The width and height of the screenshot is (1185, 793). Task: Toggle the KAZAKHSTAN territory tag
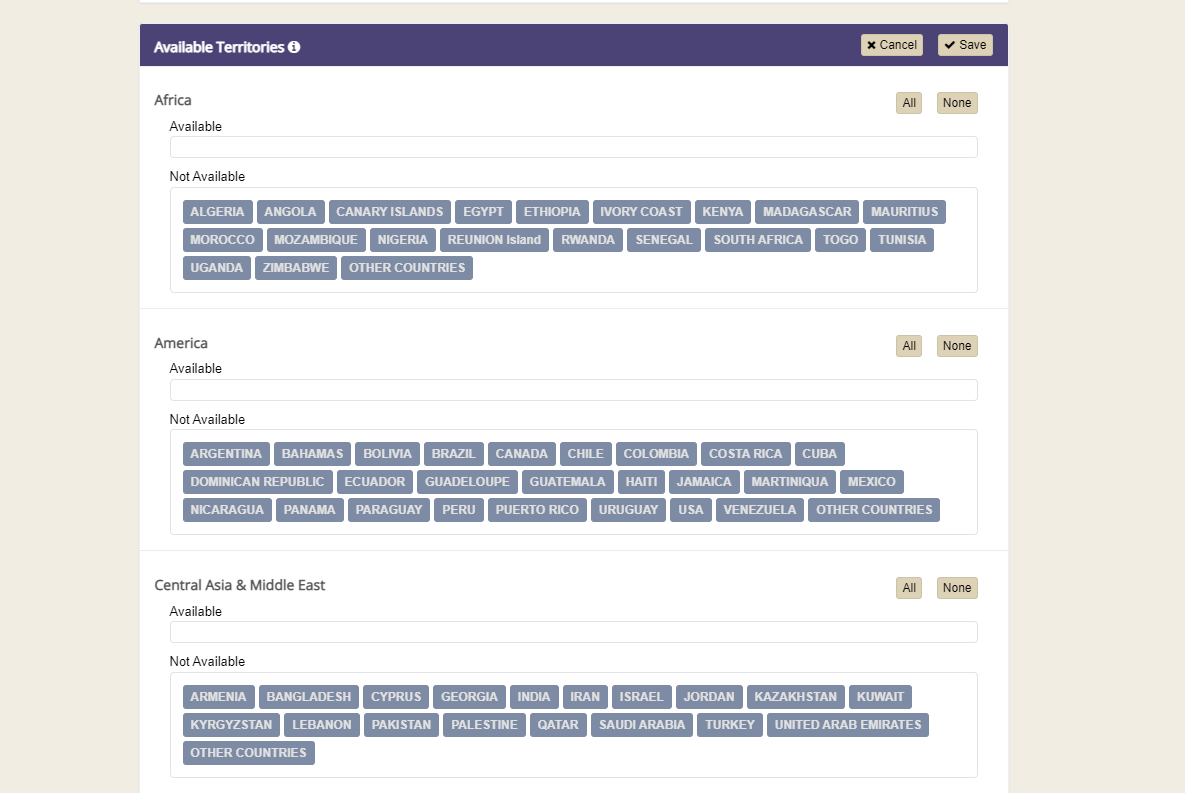(x=795, y=697)
